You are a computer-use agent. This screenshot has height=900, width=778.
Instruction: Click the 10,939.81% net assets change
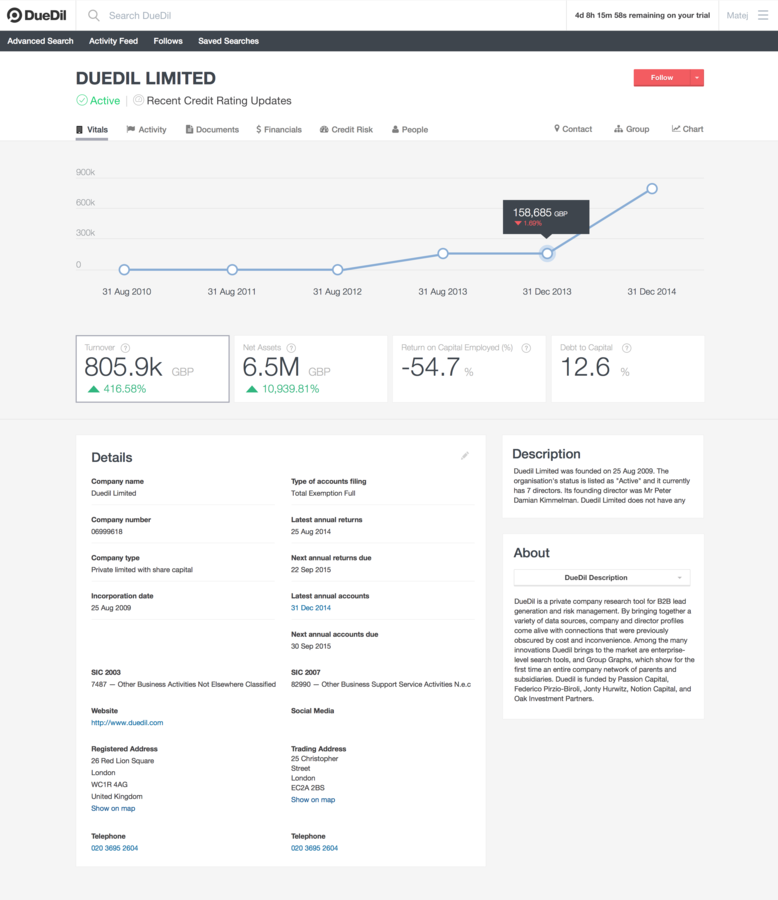291,389
